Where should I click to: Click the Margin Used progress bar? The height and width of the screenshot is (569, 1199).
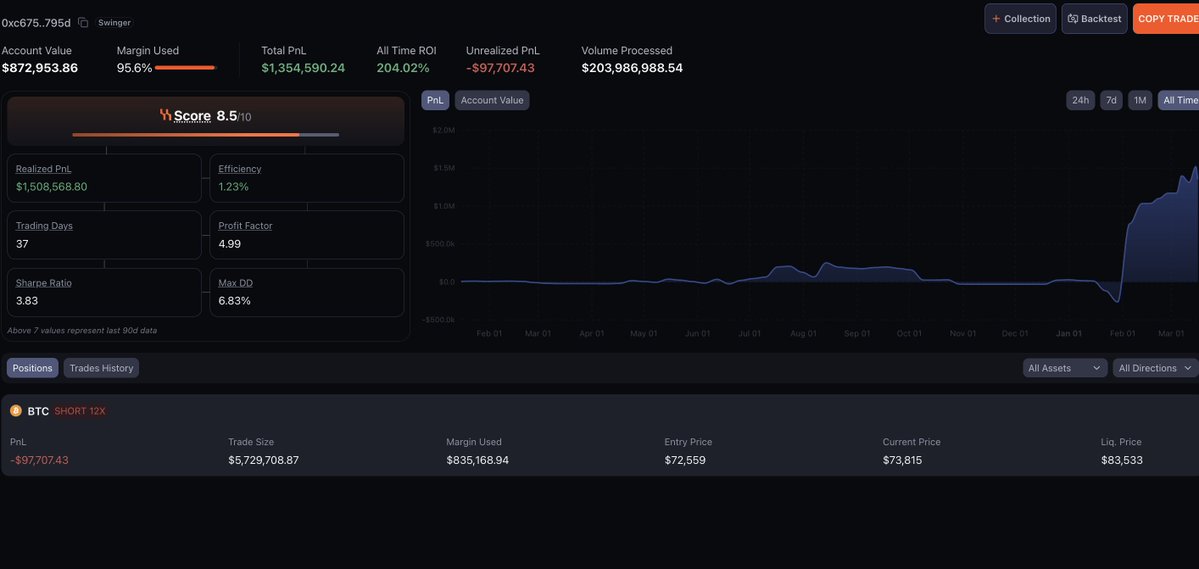(x=186, y=68)
